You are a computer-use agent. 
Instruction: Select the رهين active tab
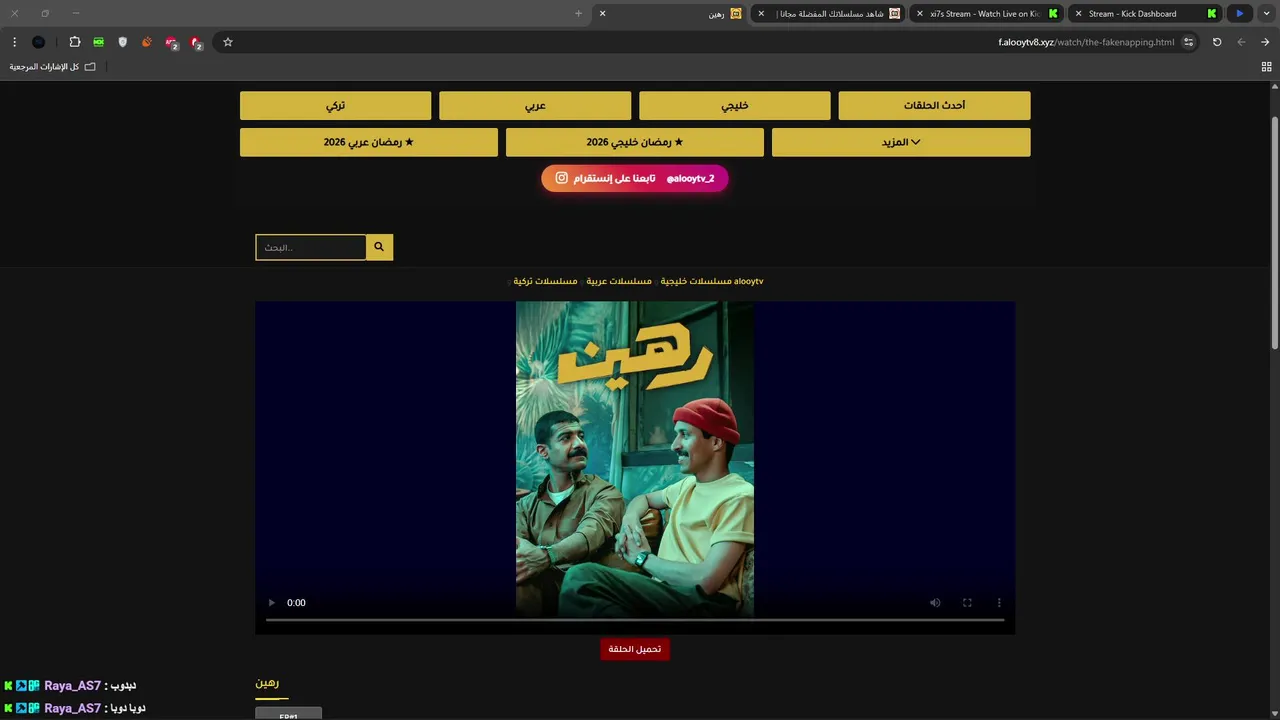(670, 14)
